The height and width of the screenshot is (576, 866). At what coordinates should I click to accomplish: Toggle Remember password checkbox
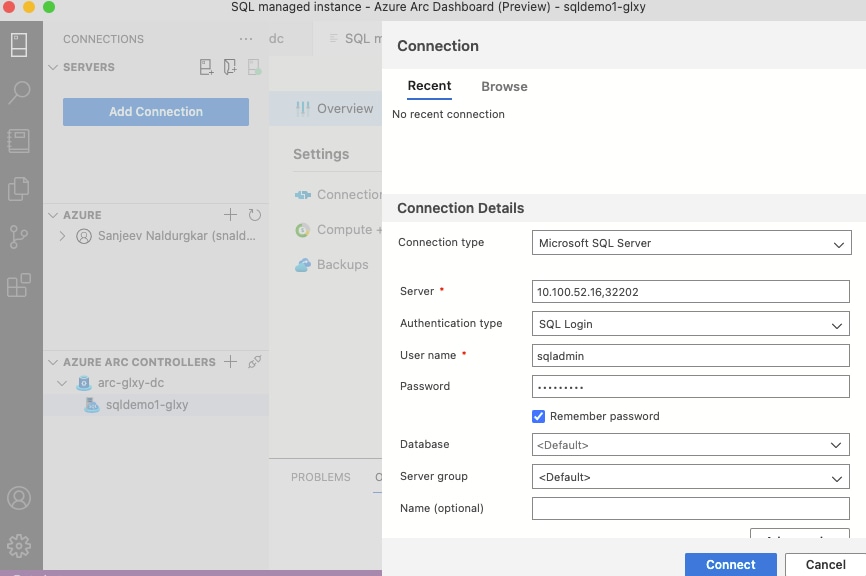[538, 416]
